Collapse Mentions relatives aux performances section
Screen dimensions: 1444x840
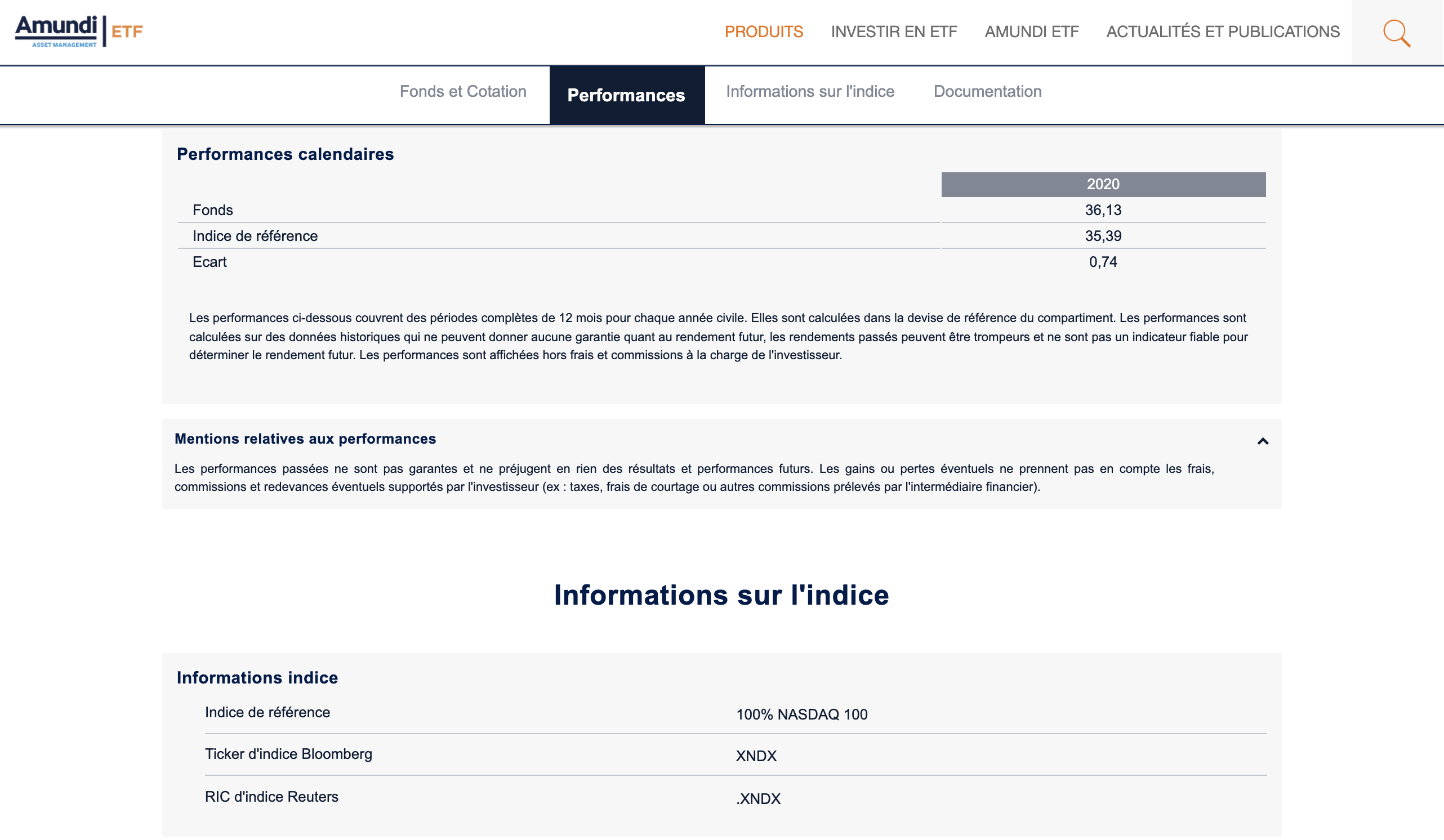(1263, 441)
